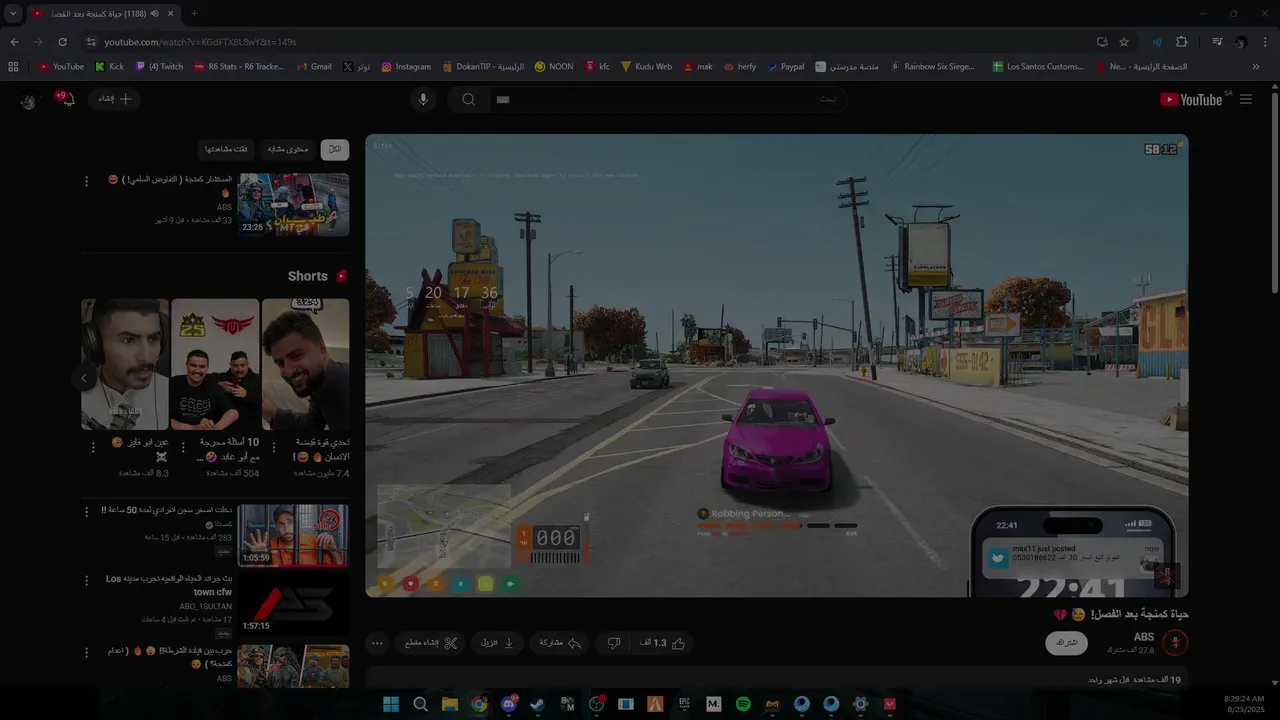Screen dimensions: 1280x720
Task: Open menu for Los town cfw video
Action: click(86, 580)
